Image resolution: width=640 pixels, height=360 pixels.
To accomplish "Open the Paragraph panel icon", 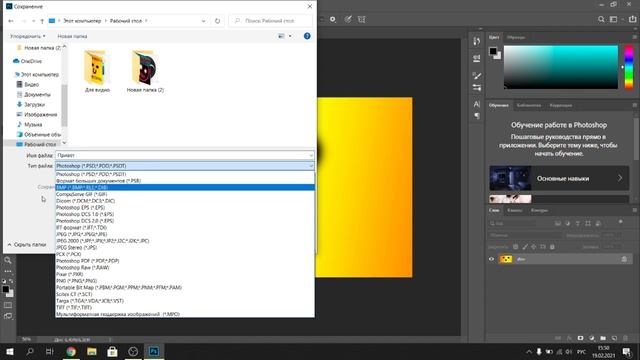I will point(476,116).
